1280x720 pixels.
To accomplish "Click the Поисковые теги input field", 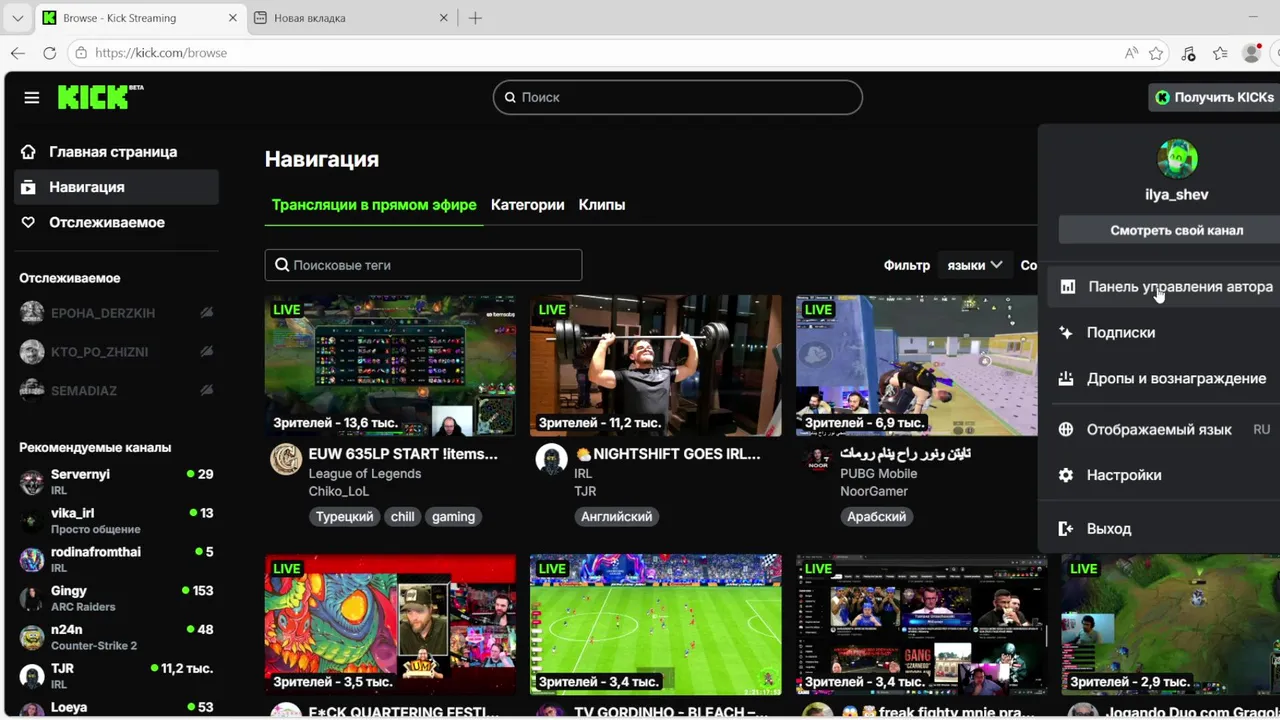I will pos(423,265).
